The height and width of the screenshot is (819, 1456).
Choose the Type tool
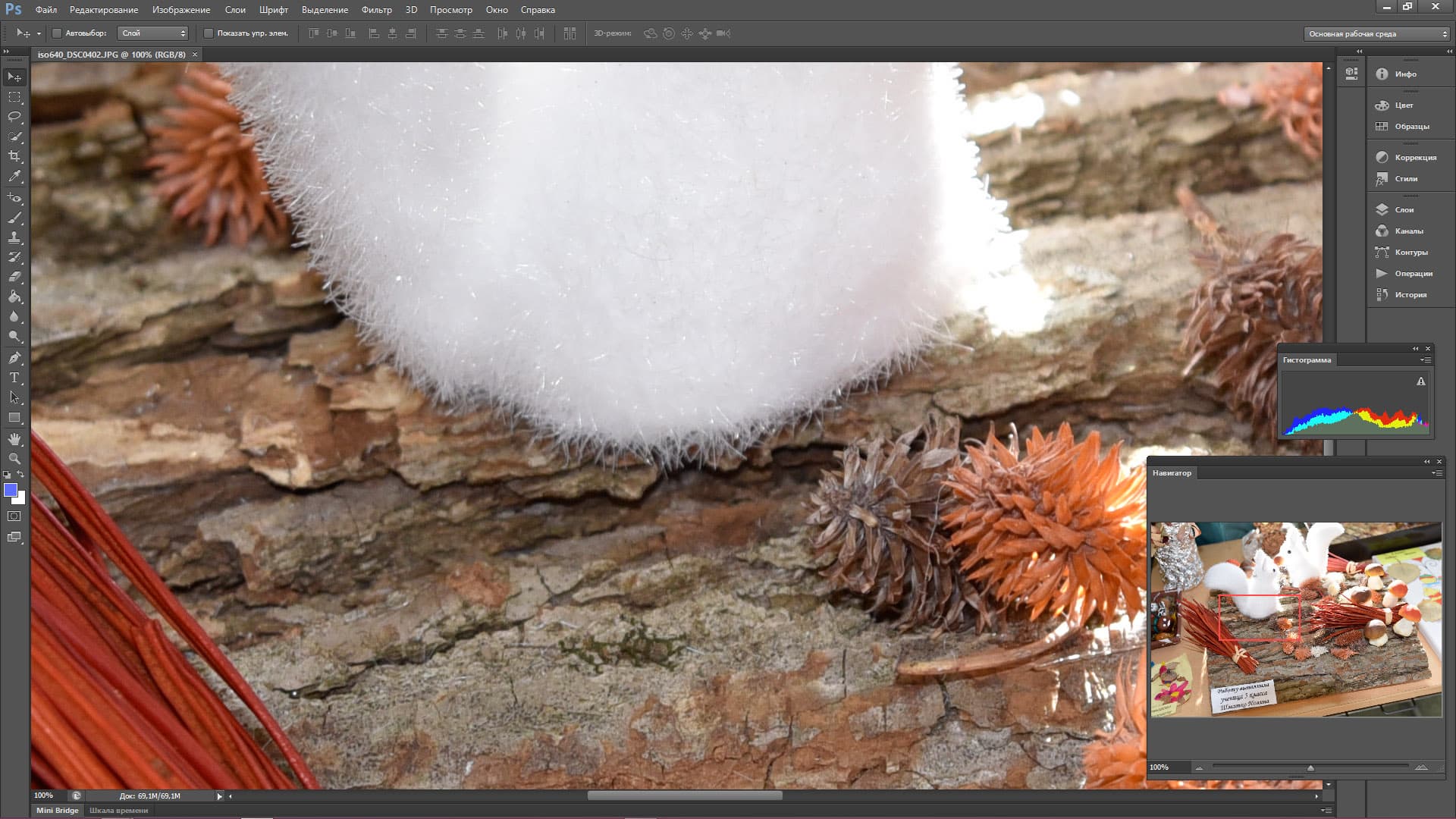14,378
